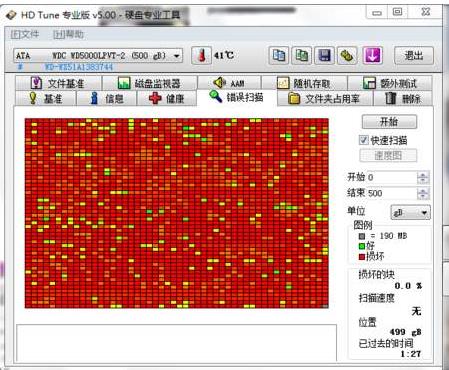Open the 帮助 menu
The image size is (449, 370).
[x=68, y=34]
